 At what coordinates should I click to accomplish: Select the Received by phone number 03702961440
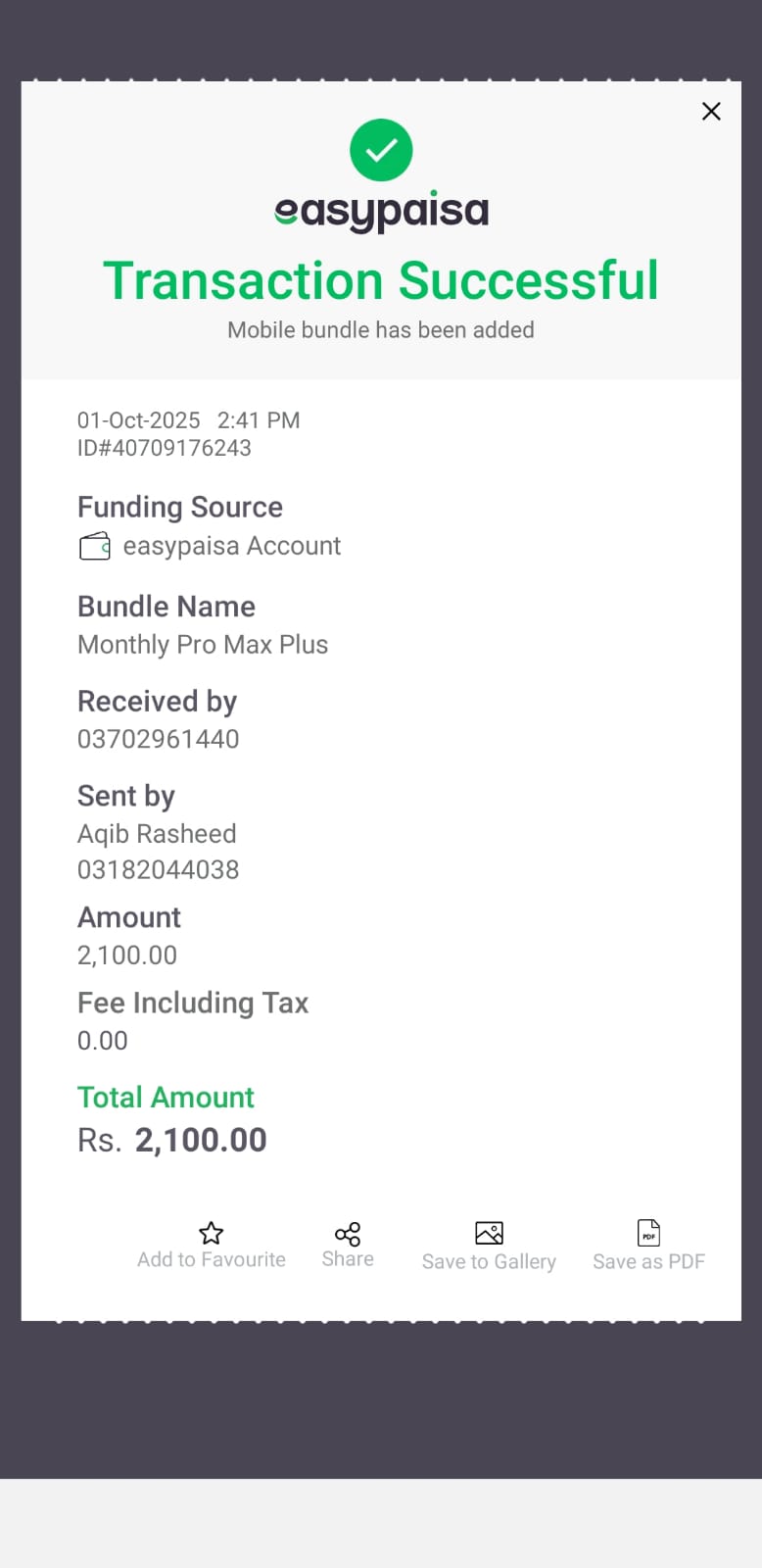pos(159,739)
